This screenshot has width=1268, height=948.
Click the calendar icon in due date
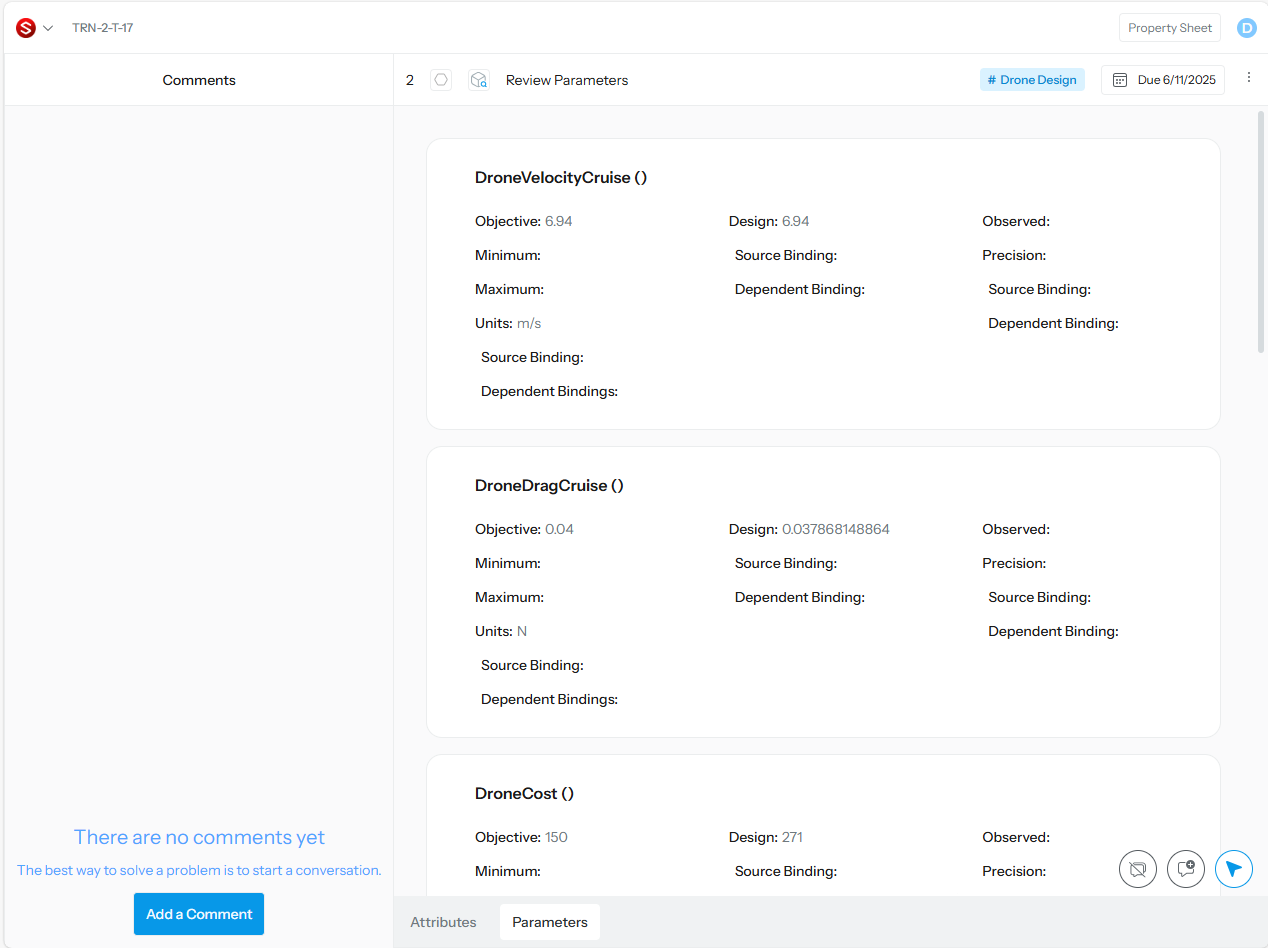1120,80
